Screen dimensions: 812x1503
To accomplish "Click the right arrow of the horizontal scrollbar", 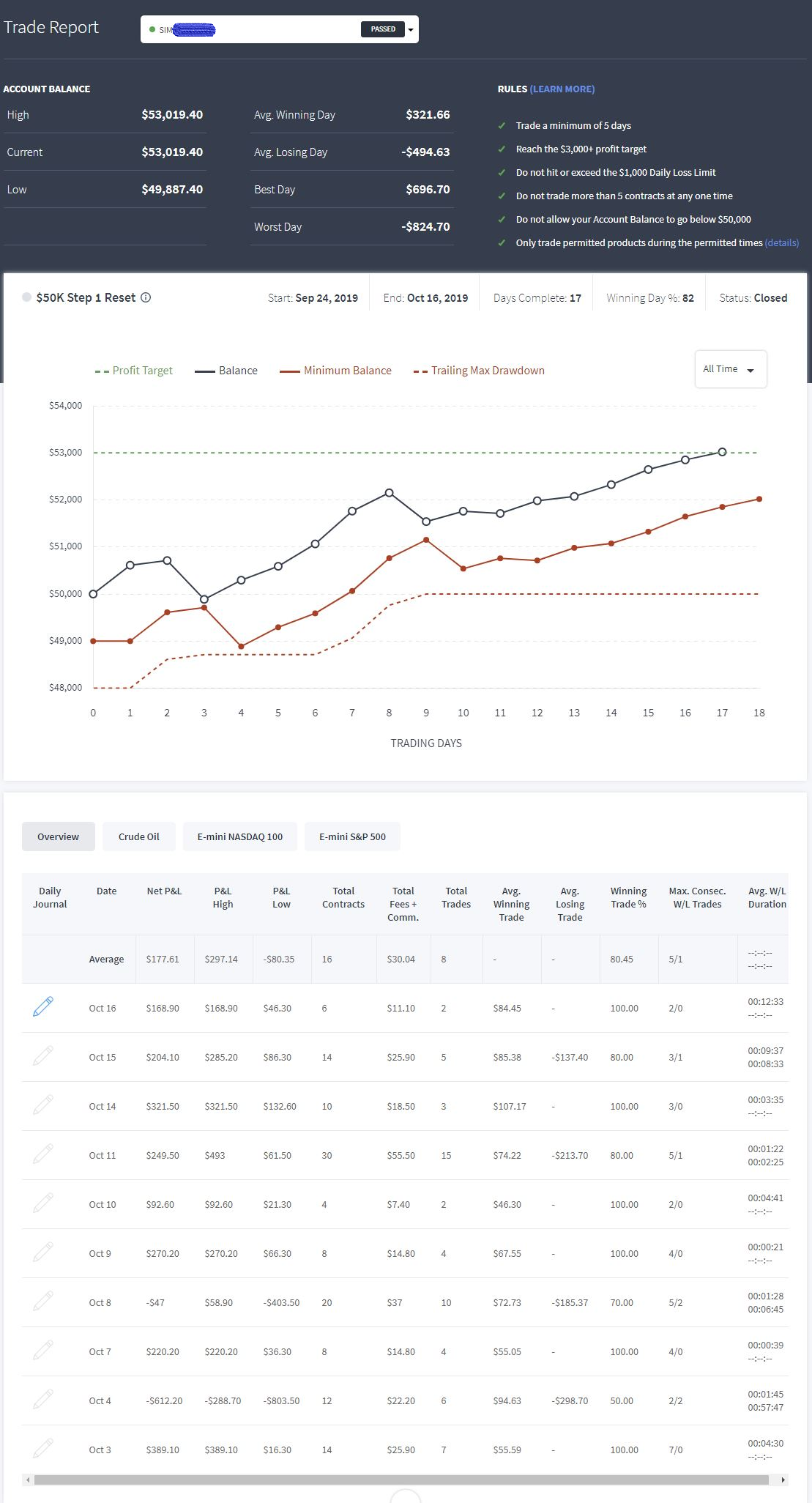I will (783, 1480).
